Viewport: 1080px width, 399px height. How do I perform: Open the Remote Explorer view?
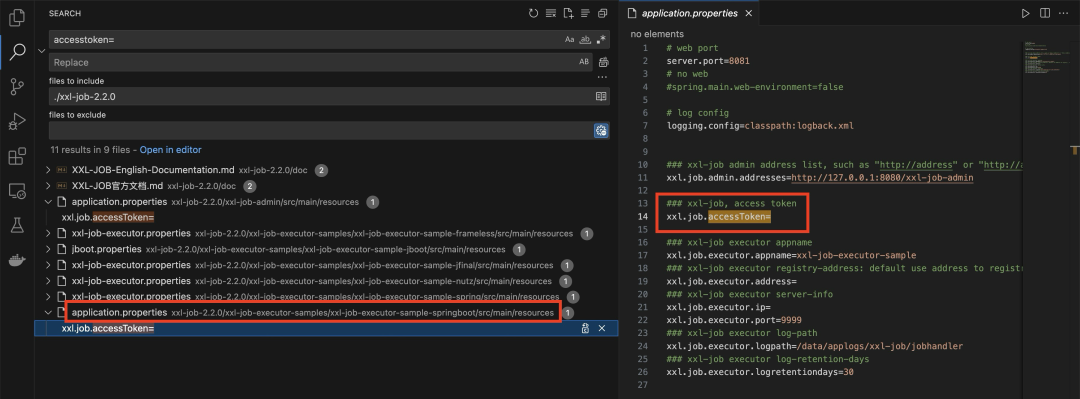[17, 191]
